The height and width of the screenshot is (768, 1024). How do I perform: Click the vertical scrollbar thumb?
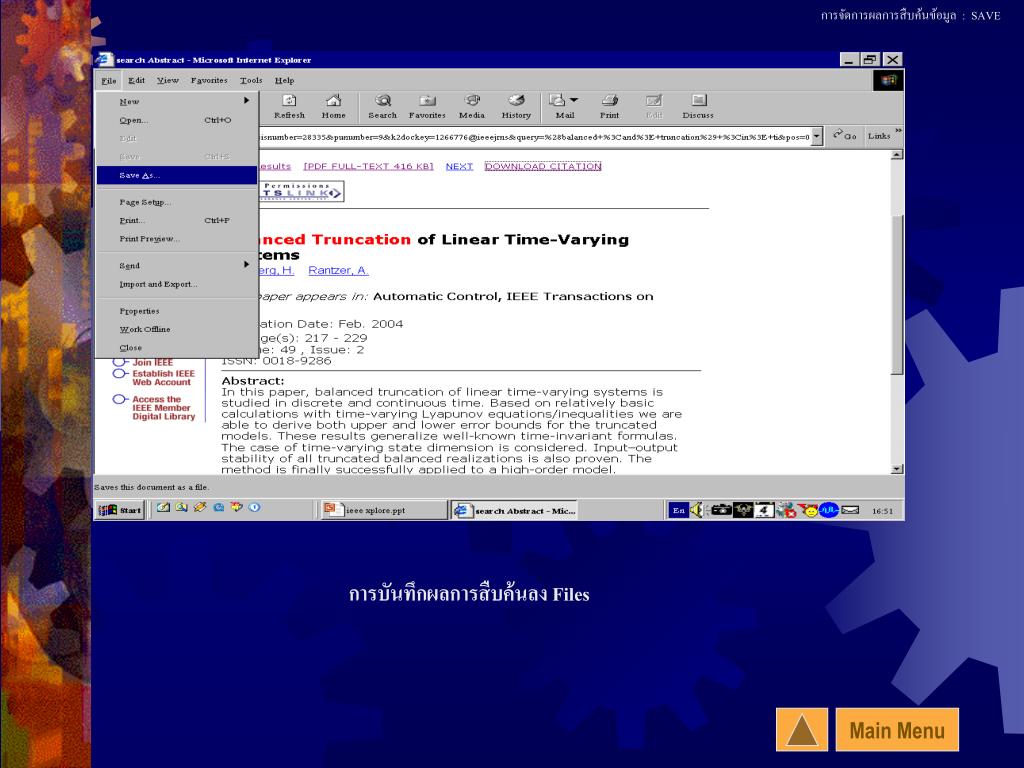[x=897, y=294]
